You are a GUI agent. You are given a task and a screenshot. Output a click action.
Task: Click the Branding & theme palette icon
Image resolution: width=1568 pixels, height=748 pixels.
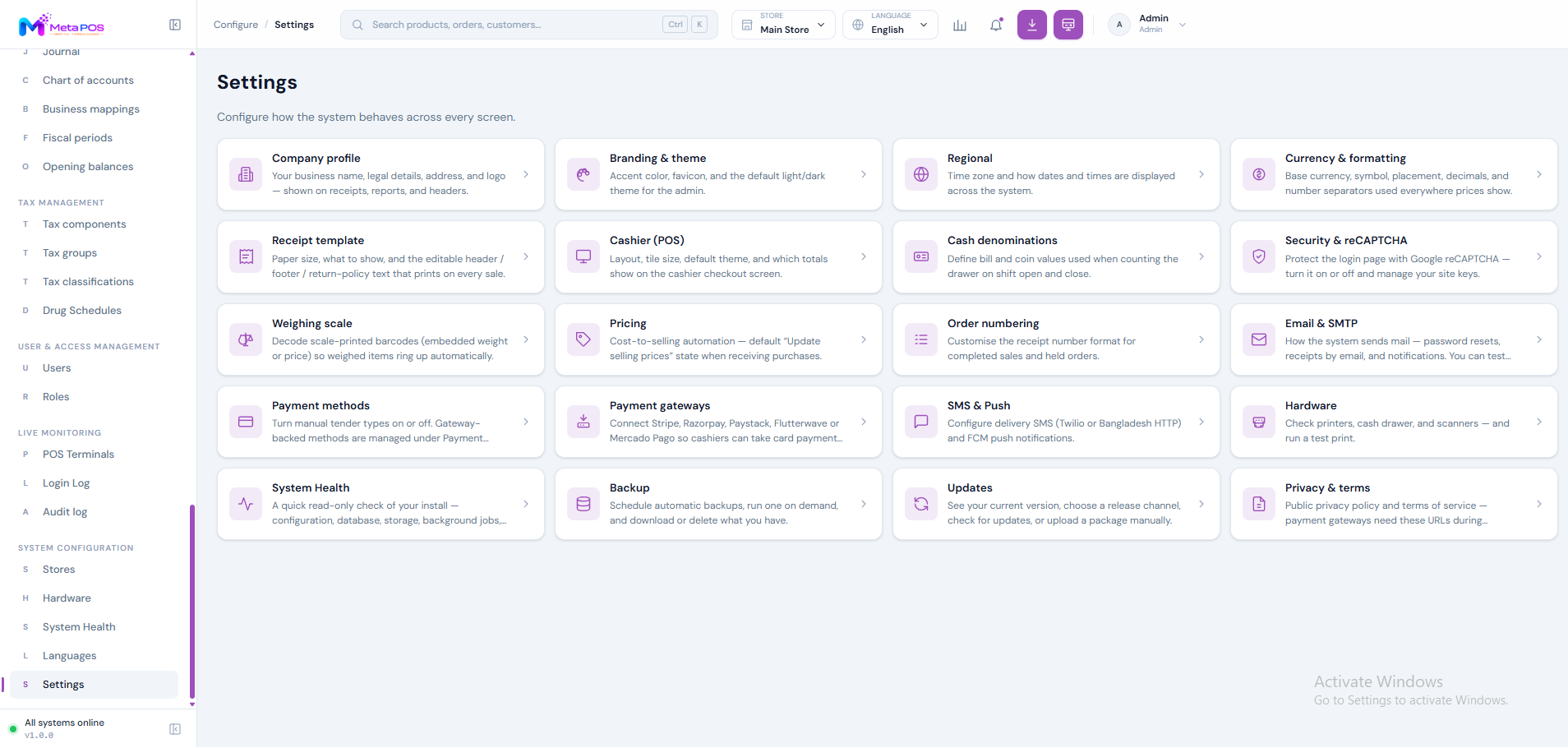click(x=583, y=174)
